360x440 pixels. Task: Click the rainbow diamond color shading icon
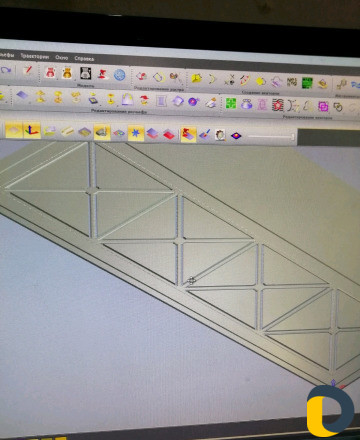236,136
